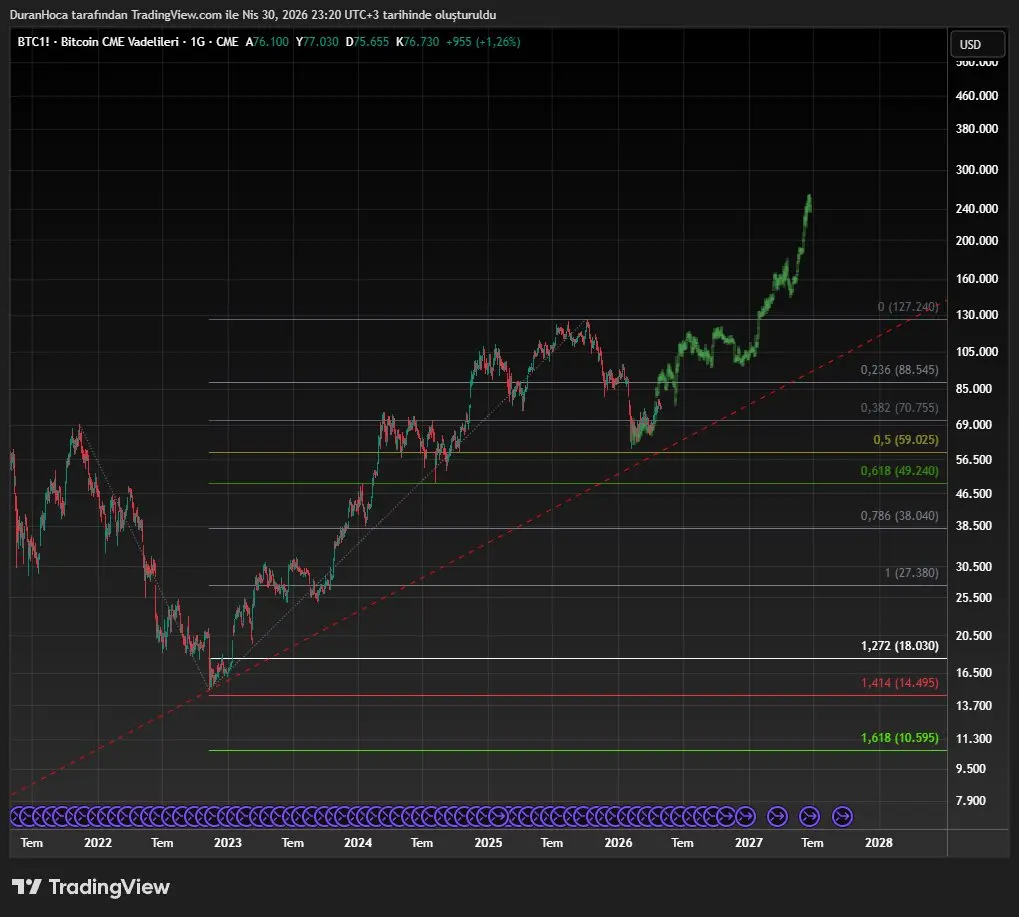1019x917 pixels.
Task: Click the DuranHoca snapshot caption text
Action: (253, 14)
